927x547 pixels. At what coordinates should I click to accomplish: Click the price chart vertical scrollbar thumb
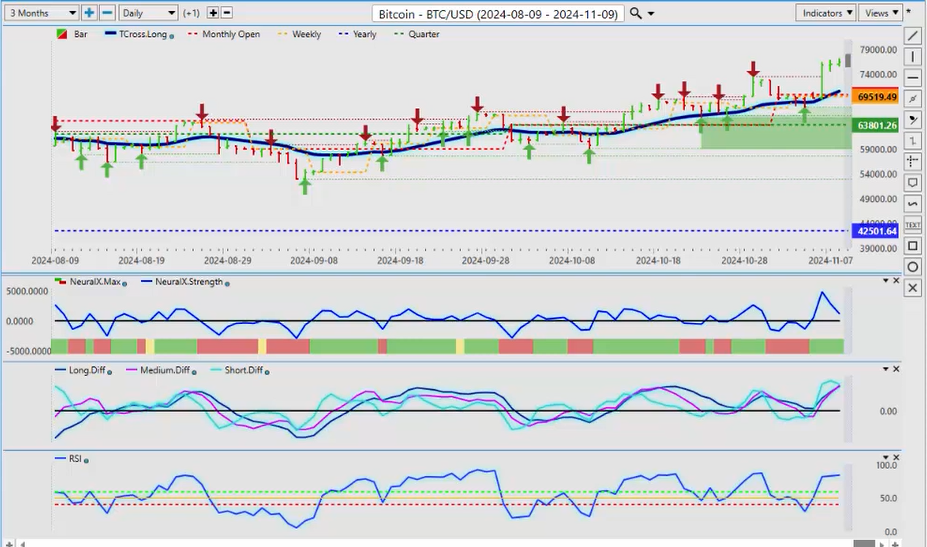point(848,60)
